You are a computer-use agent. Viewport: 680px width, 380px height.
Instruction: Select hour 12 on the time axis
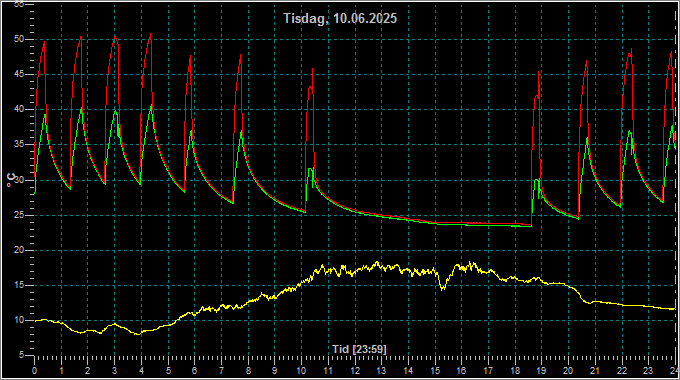[355, 371]
